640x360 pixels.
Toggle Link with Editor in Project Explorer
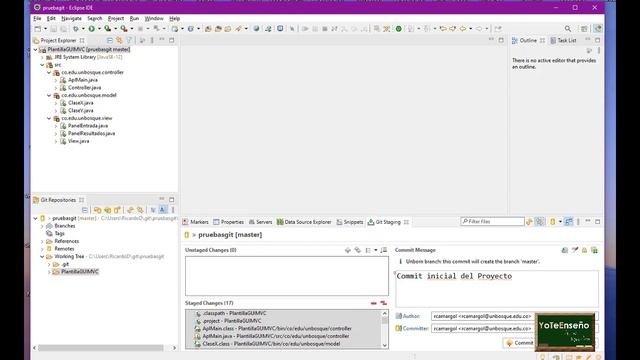point(119,40)
